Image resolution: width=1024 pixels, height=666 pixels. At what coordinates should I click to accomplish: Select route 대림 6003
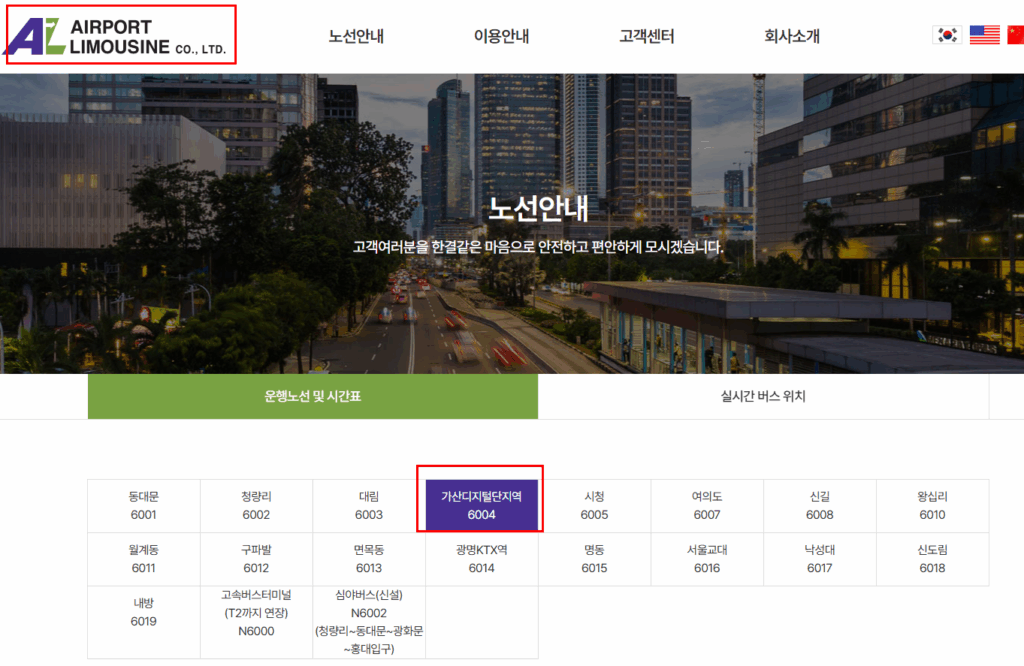click(369, 506)
